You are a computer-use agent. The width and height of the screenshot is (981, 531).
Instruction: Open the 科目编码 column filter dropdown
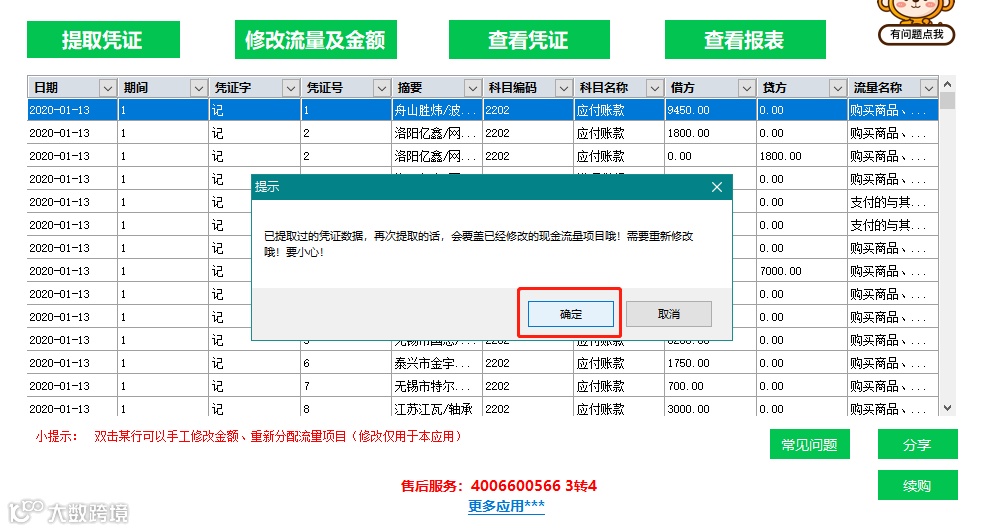click(564, 88)
